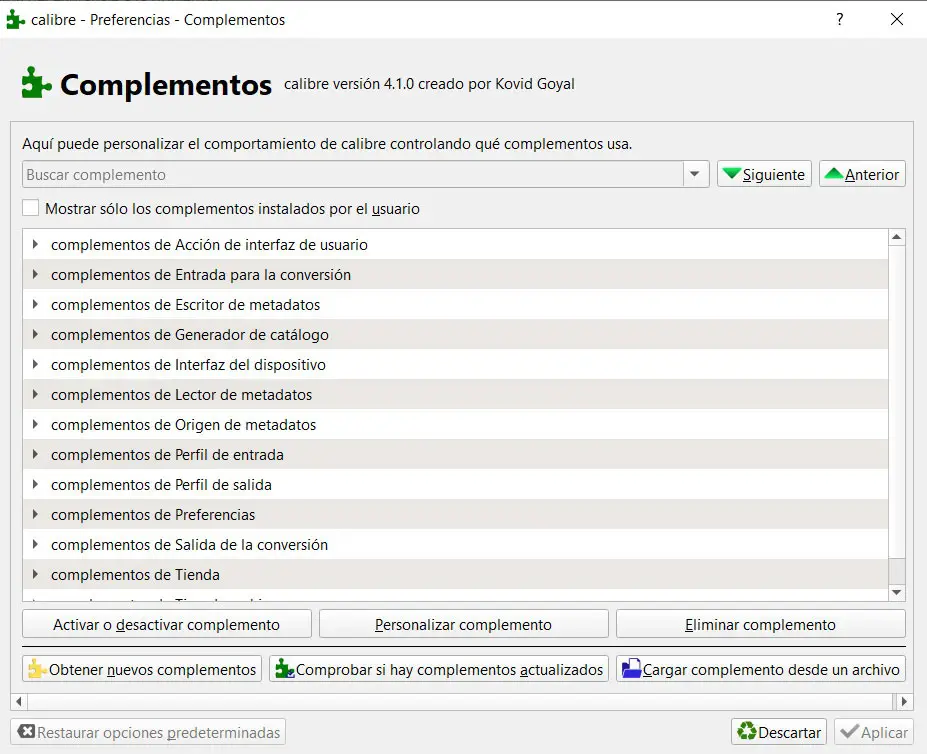Viewport: 927px width, 754px height.
Task: Close the Preferencias Complementos window
Action: pos(897,20)
